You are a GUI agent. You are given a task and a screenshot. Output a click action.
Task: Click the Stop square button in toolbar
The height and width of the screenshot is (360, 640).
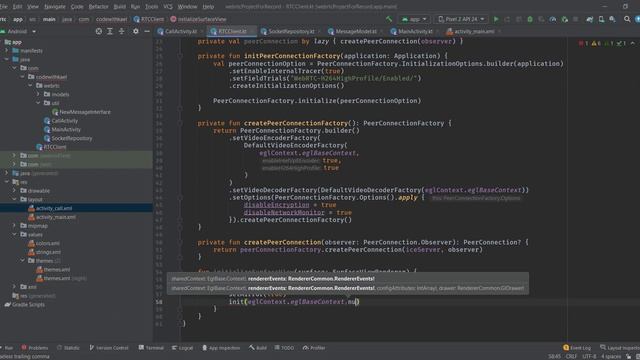click(x=576, y=19)
